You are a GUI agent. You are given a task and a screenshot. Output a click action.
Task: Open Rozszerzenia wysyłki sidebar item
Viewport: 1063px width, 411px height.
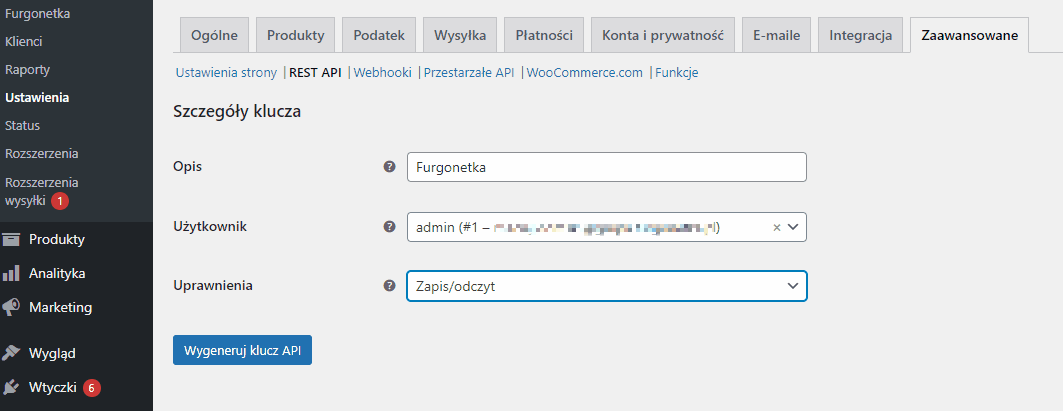[x=42, y=191]
